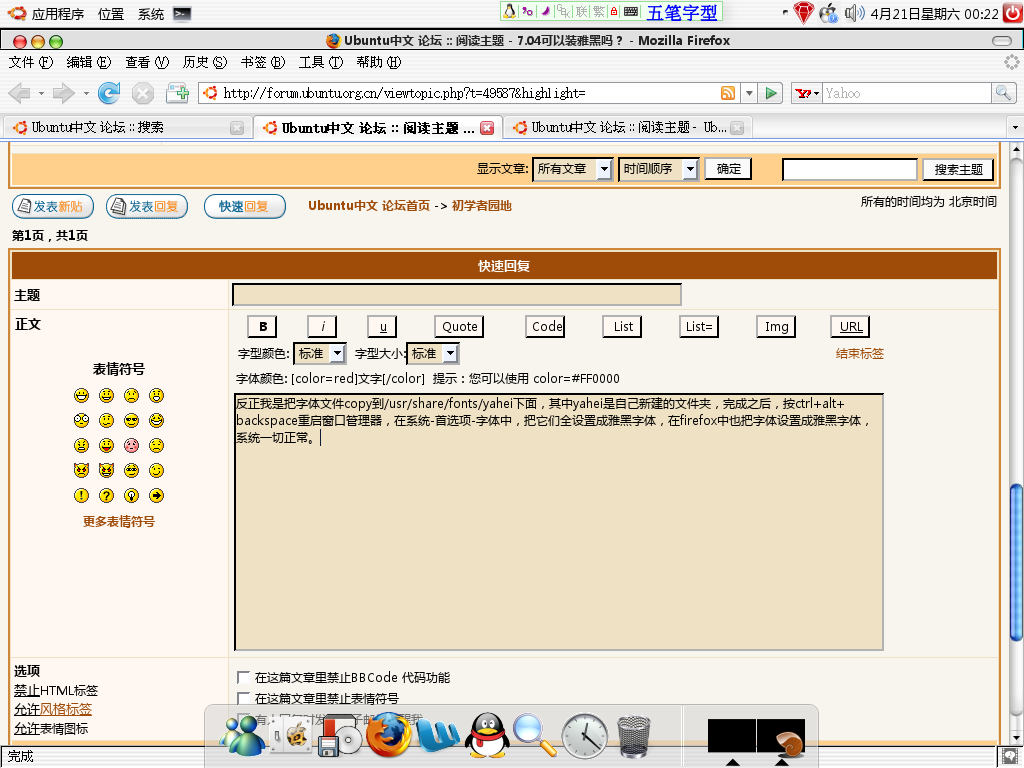Switch to the Ubuntu中文 论坛 :: 搜索 tab

click(127, 127)
